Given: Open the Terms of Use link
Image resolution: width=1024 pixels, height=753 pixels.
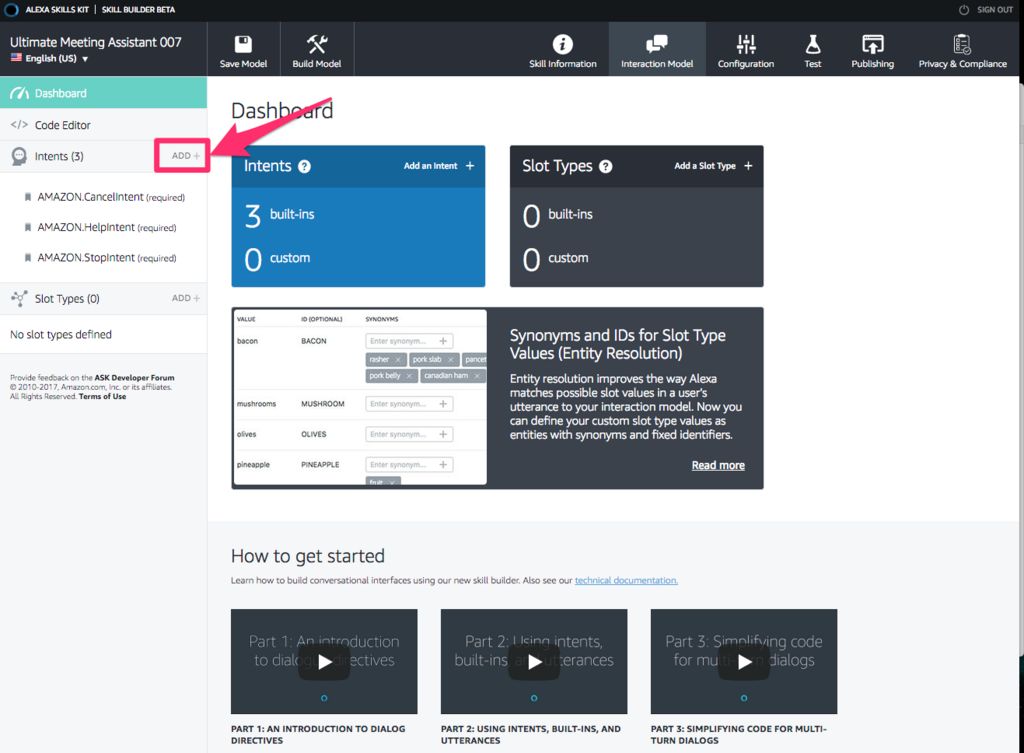Looking at the screenshot, I should point(103,396).
